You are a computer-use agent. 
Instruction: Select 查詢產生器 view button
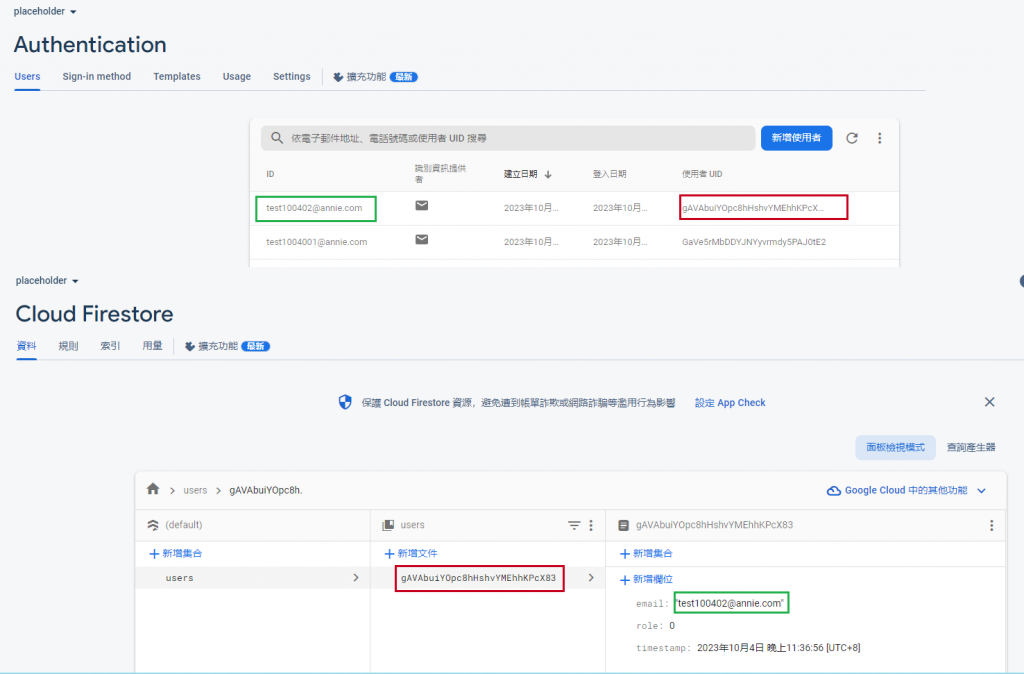click(971, 447)
